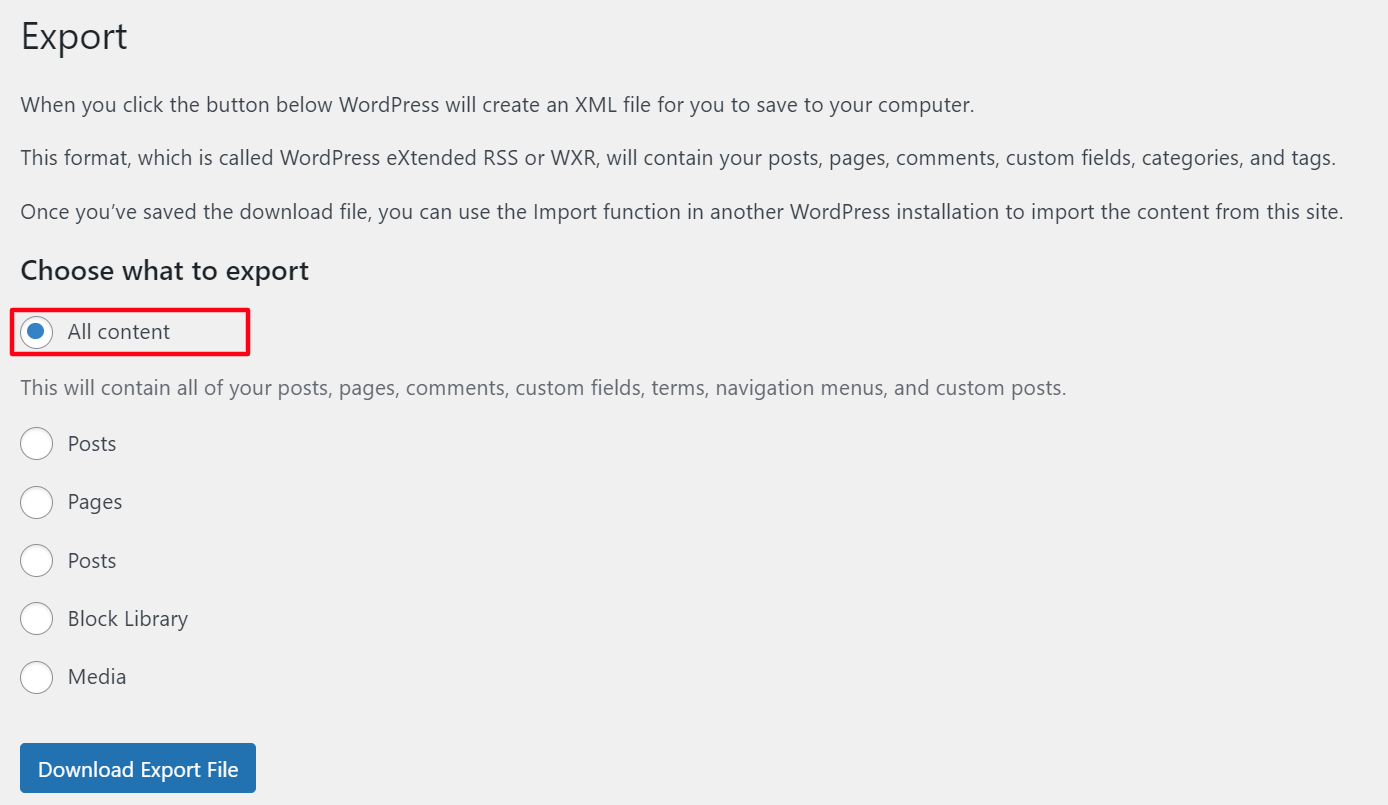Click the "Pages" label text
This screenshot has width=1388, height=805.
pyautogui.click(x=95, y=502)
